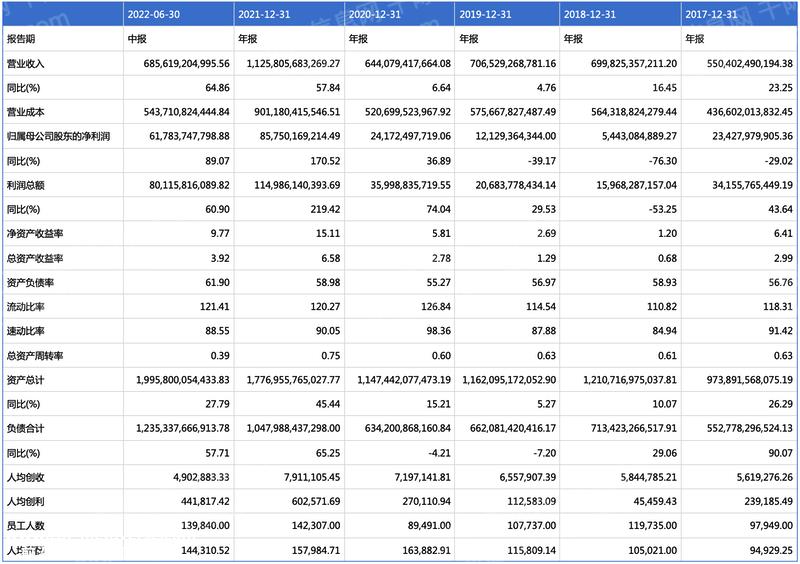Select the negative growth value -53.25
Viewport: 800px width, 564px height.
point(662,209)
